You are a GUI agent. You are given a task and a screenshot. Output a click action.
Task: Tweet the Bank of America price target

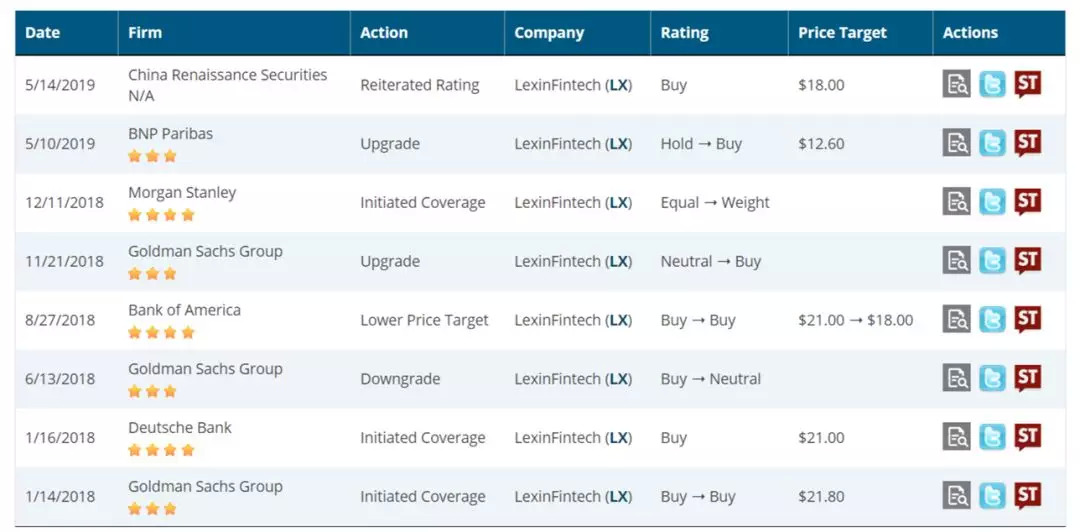tap(992, 320)
